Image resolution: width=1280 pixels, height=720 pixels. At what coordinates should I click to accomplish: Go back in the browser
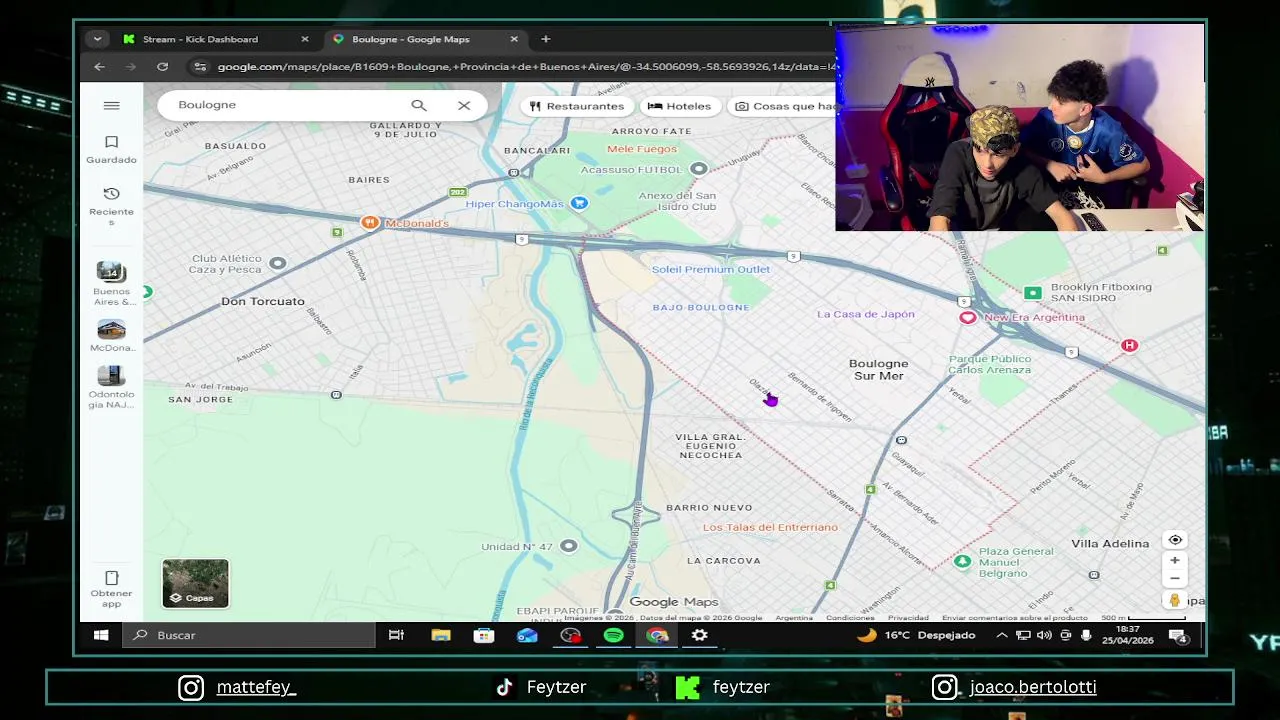coord(99,66)
